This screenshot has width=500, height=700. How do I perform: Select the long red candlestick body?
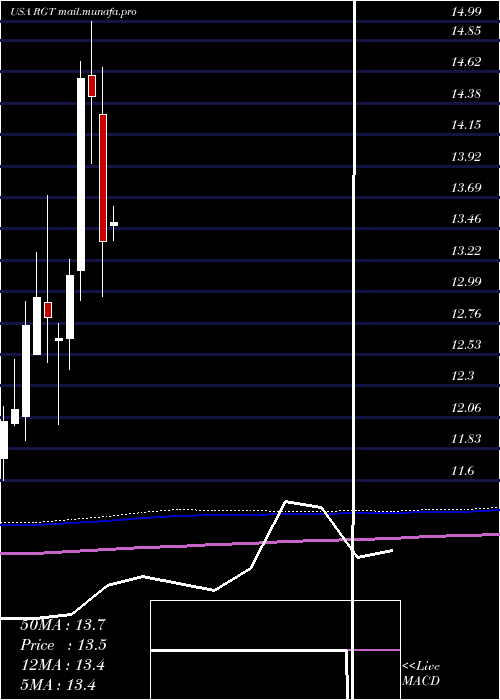tap(103, 178)
